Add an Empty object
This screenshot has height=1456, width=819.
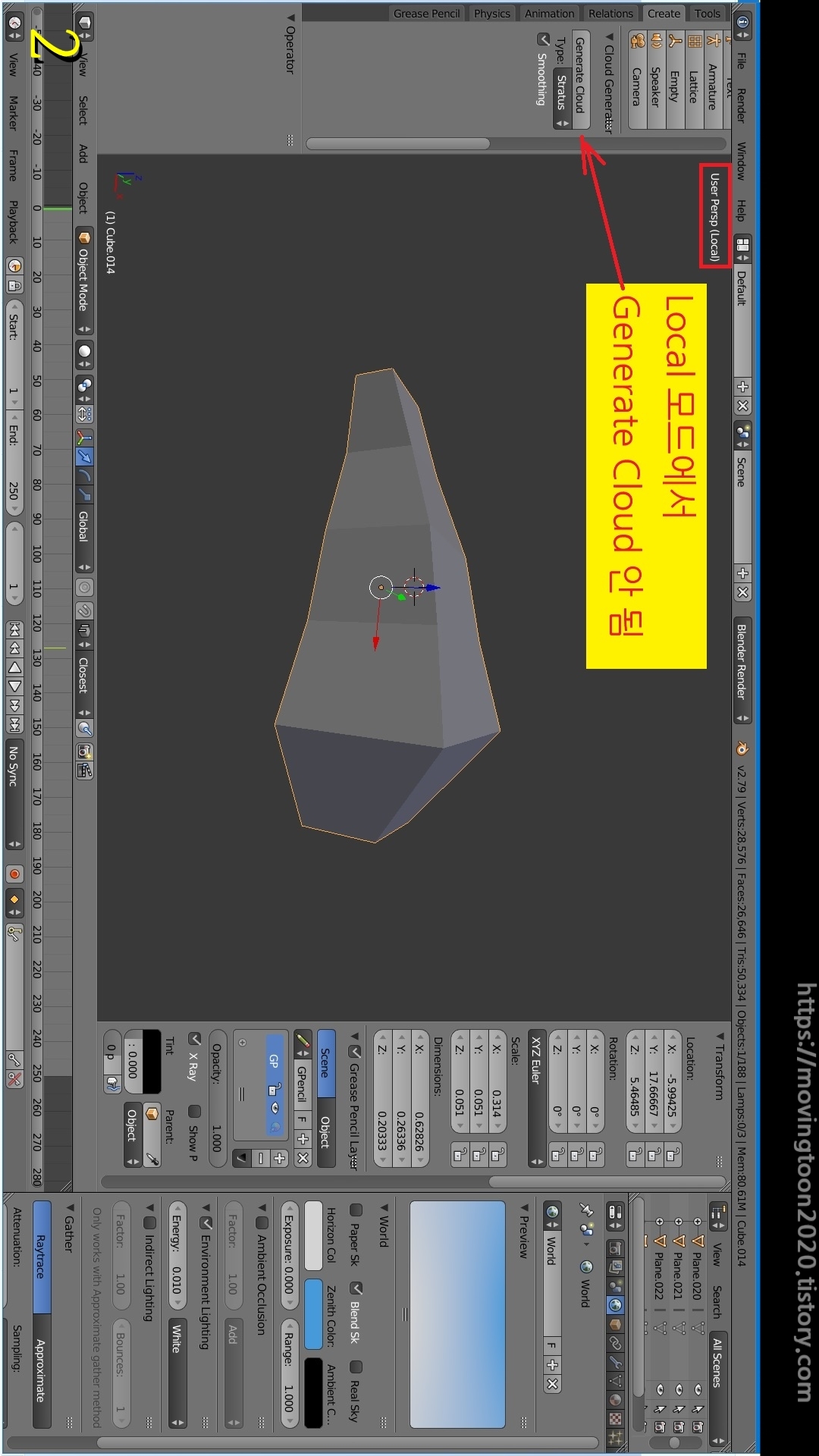(674, 79)
